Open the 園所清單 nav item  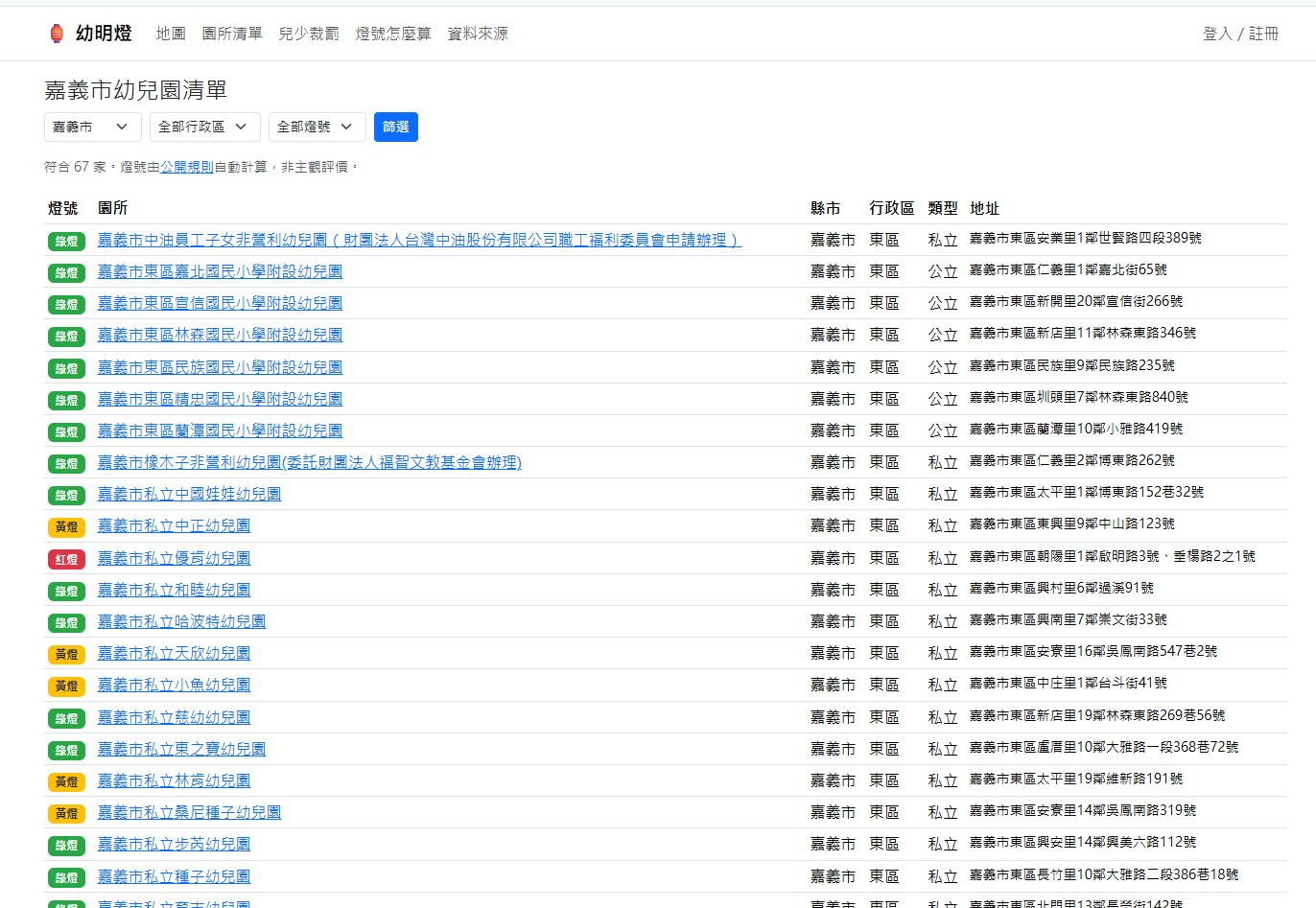[232, 34]
